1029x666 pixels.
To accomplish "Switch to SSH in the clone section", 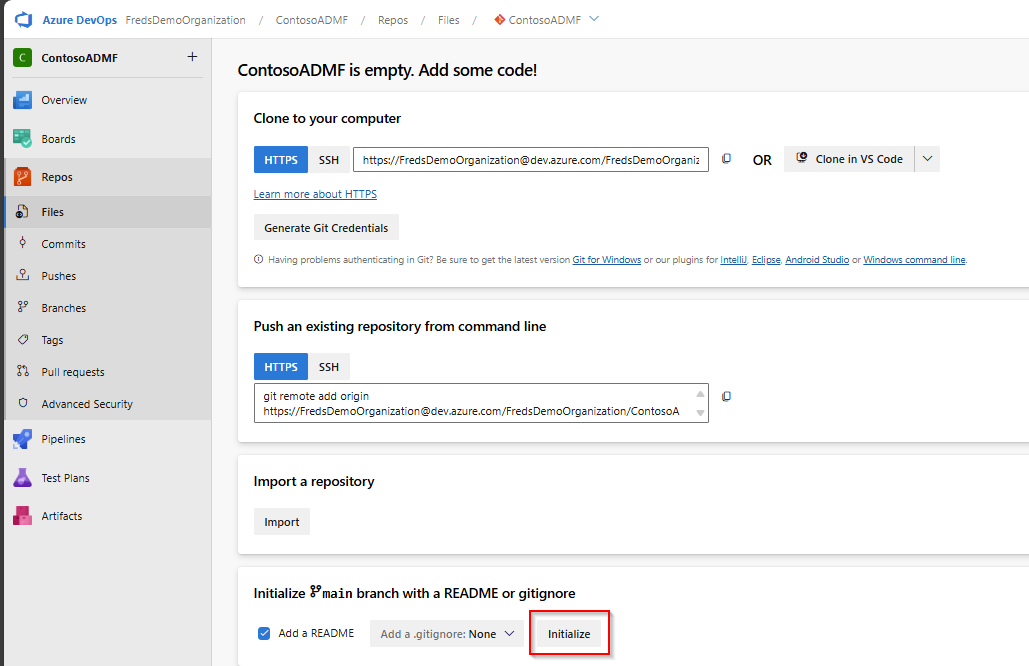I will pos(328,158).
